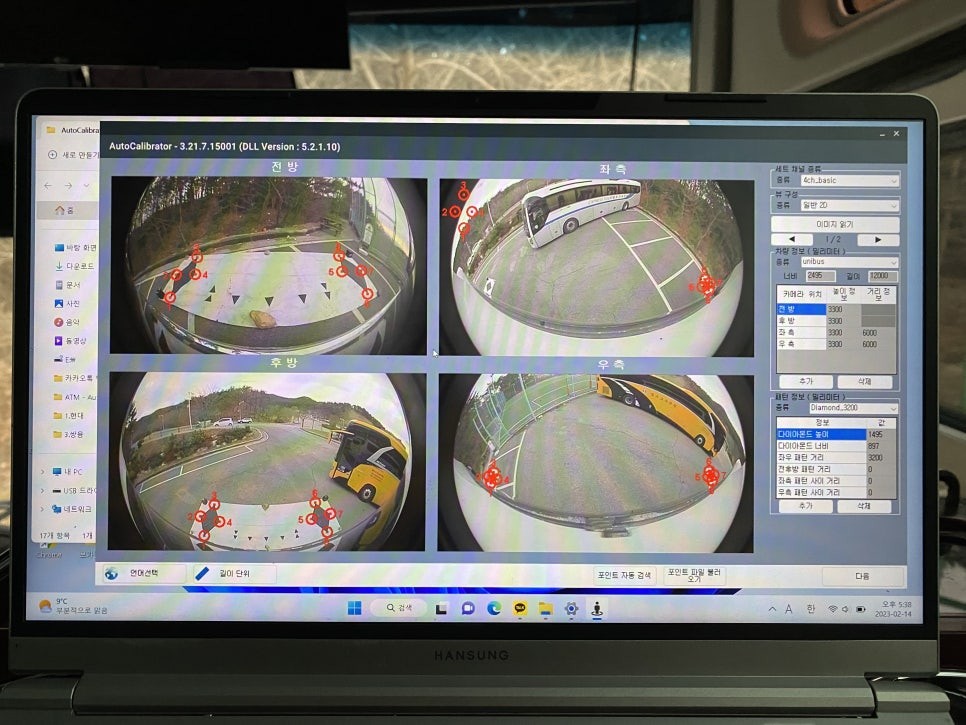Open the 4ch_basic channel type dropdown

tap(849, 181)
